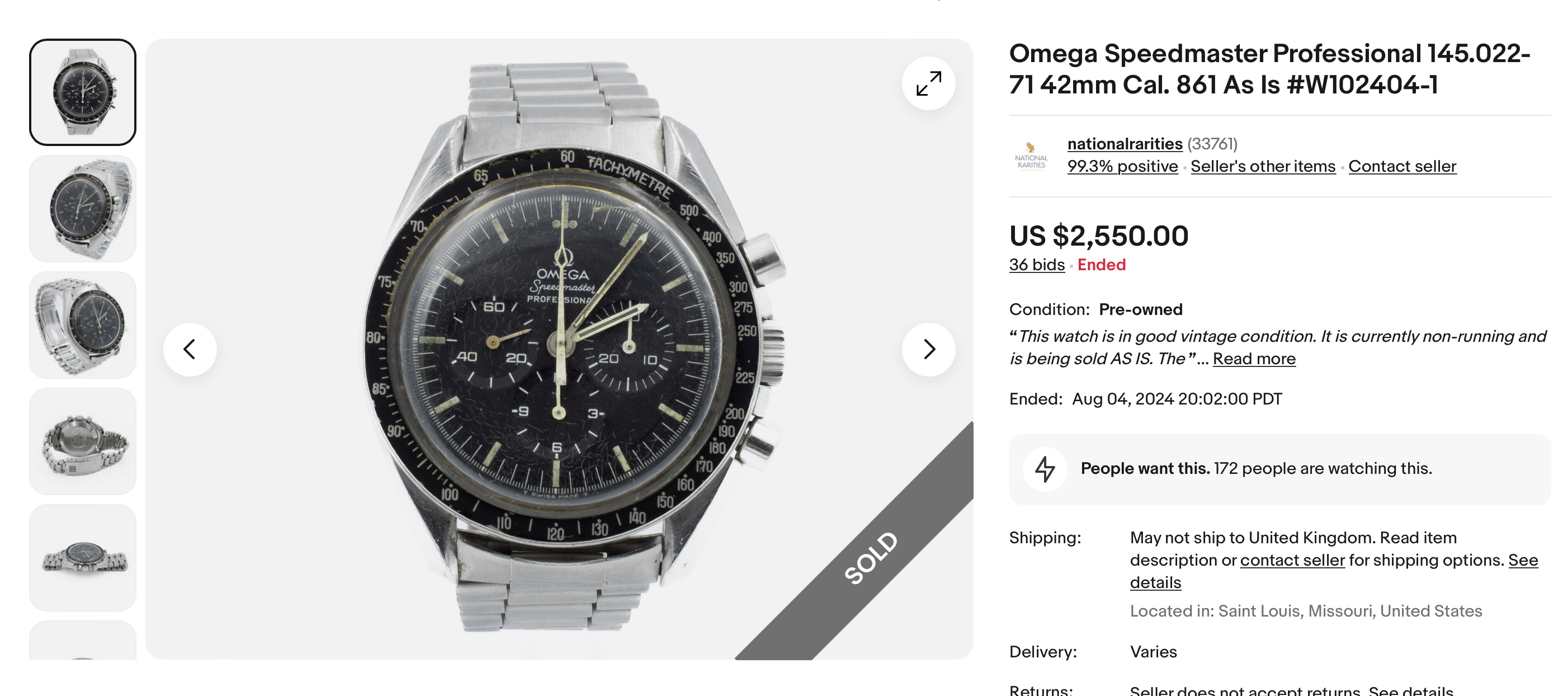Click contact seller in shipping section
The width and height of the screenshot is (1568, 696).
pos(1292,560)
